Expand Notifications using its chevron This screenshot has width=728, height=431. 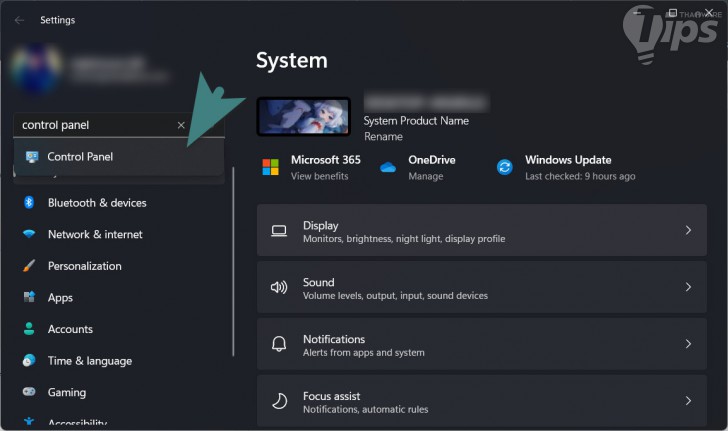pos(688,344)
